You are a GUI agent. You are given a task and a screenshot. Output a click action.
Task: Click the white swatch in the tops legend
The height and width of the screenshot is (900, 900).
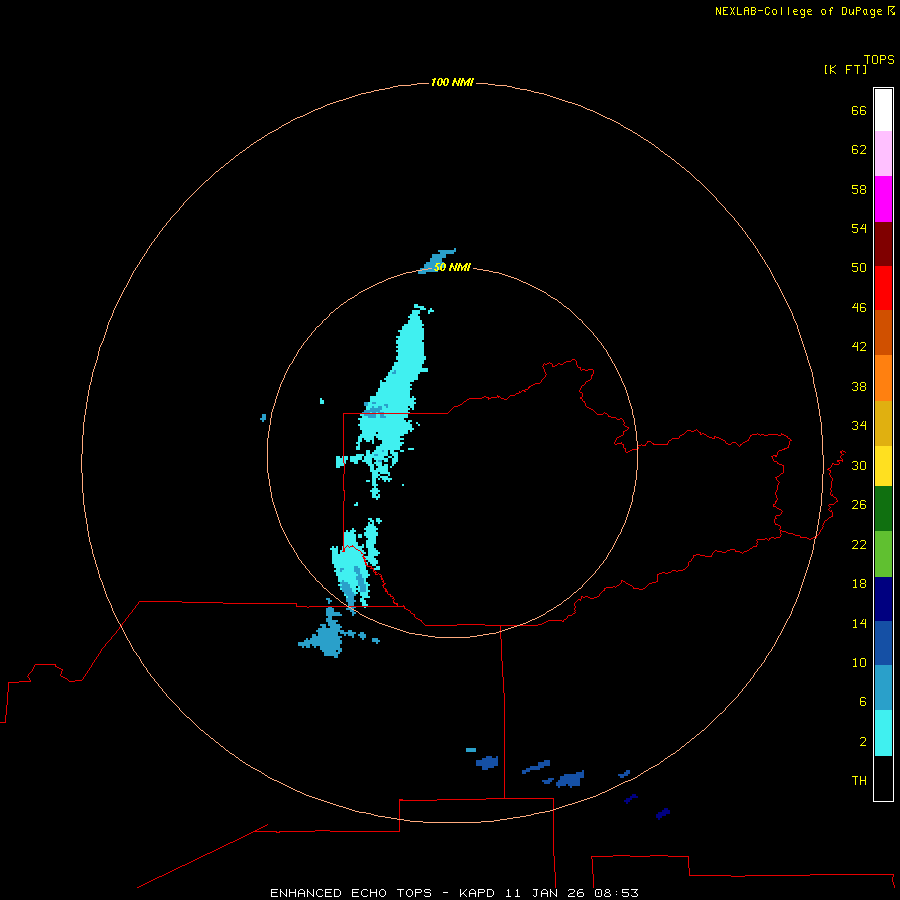pos(883,110)
